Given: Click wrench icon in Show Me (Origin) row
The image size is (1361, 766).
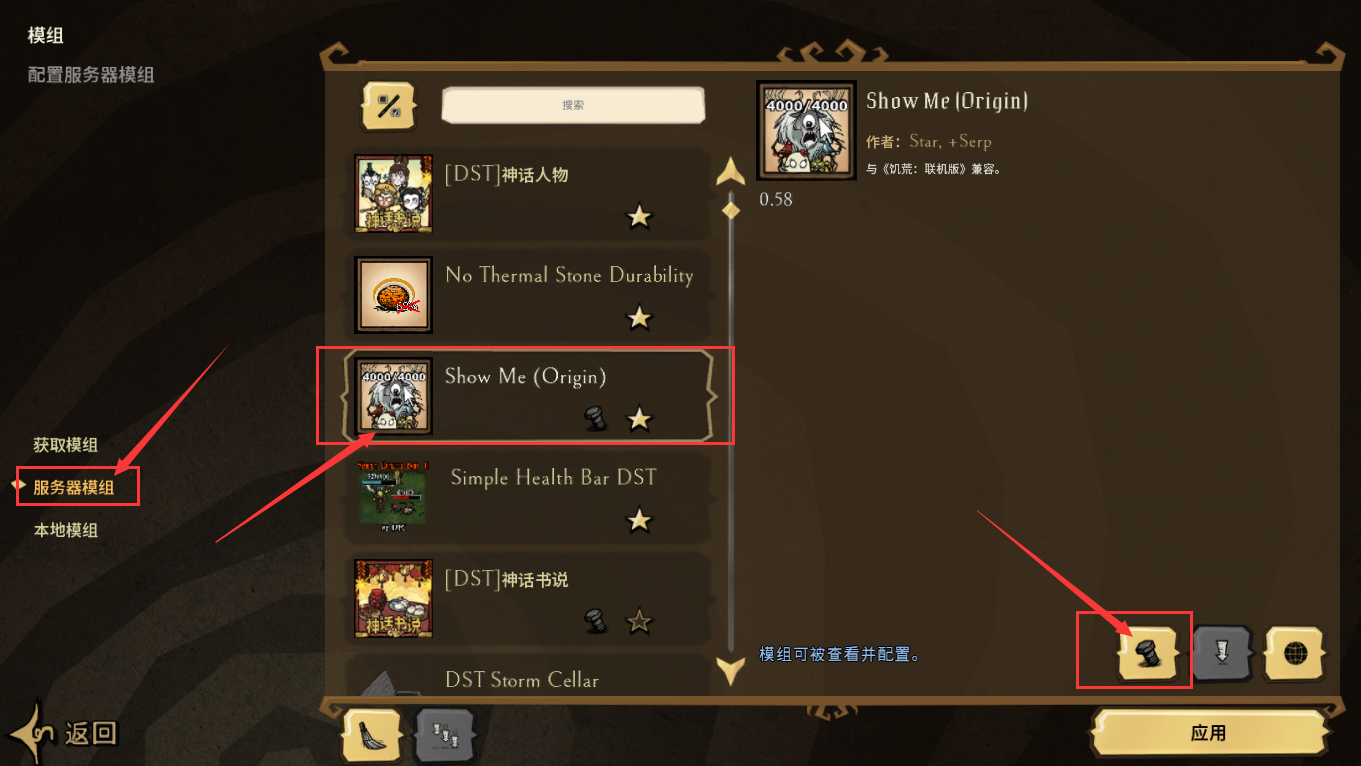Looking at the screenshot, I should click(596, 419).
